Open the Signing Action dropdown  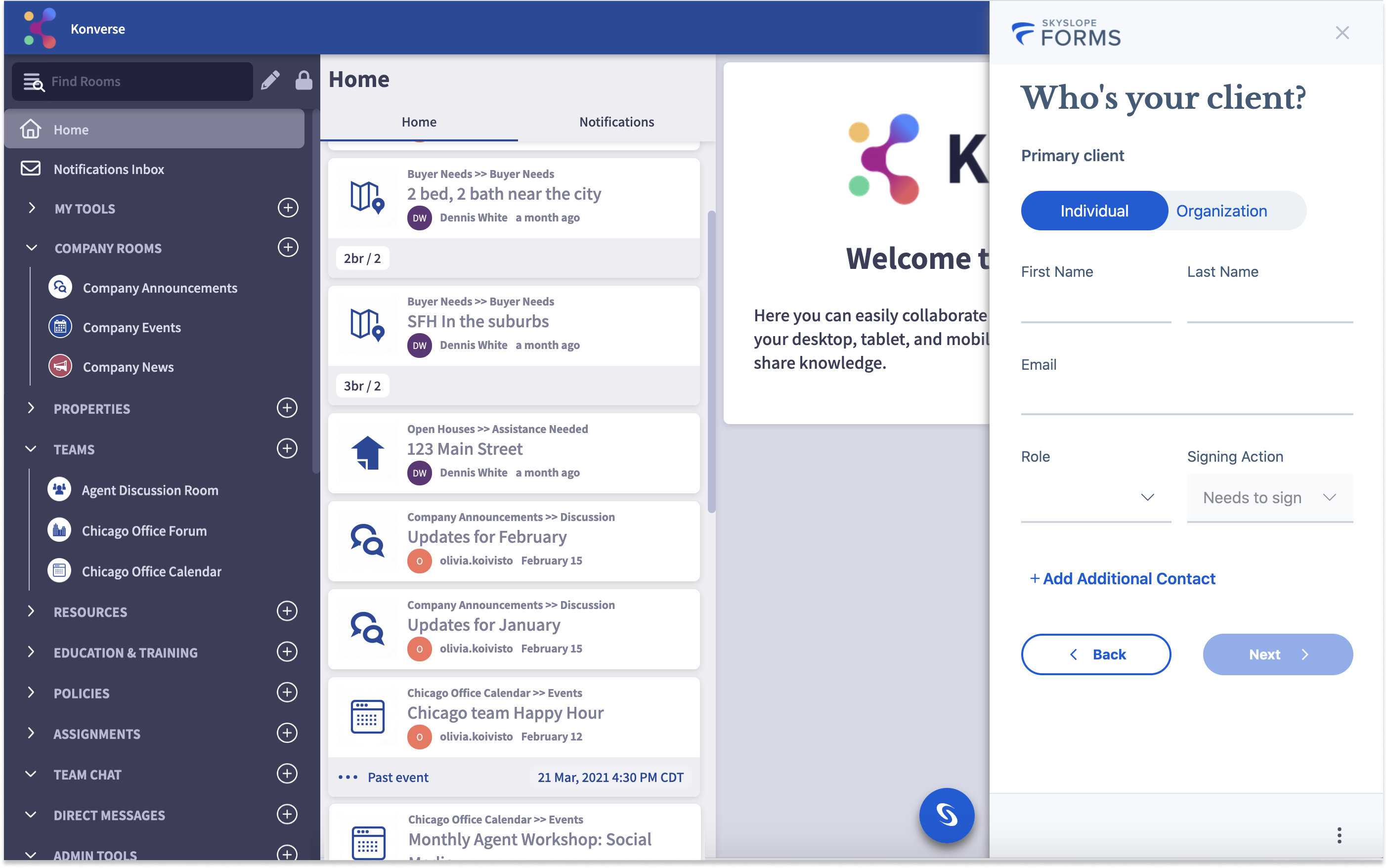(1269, 497)
